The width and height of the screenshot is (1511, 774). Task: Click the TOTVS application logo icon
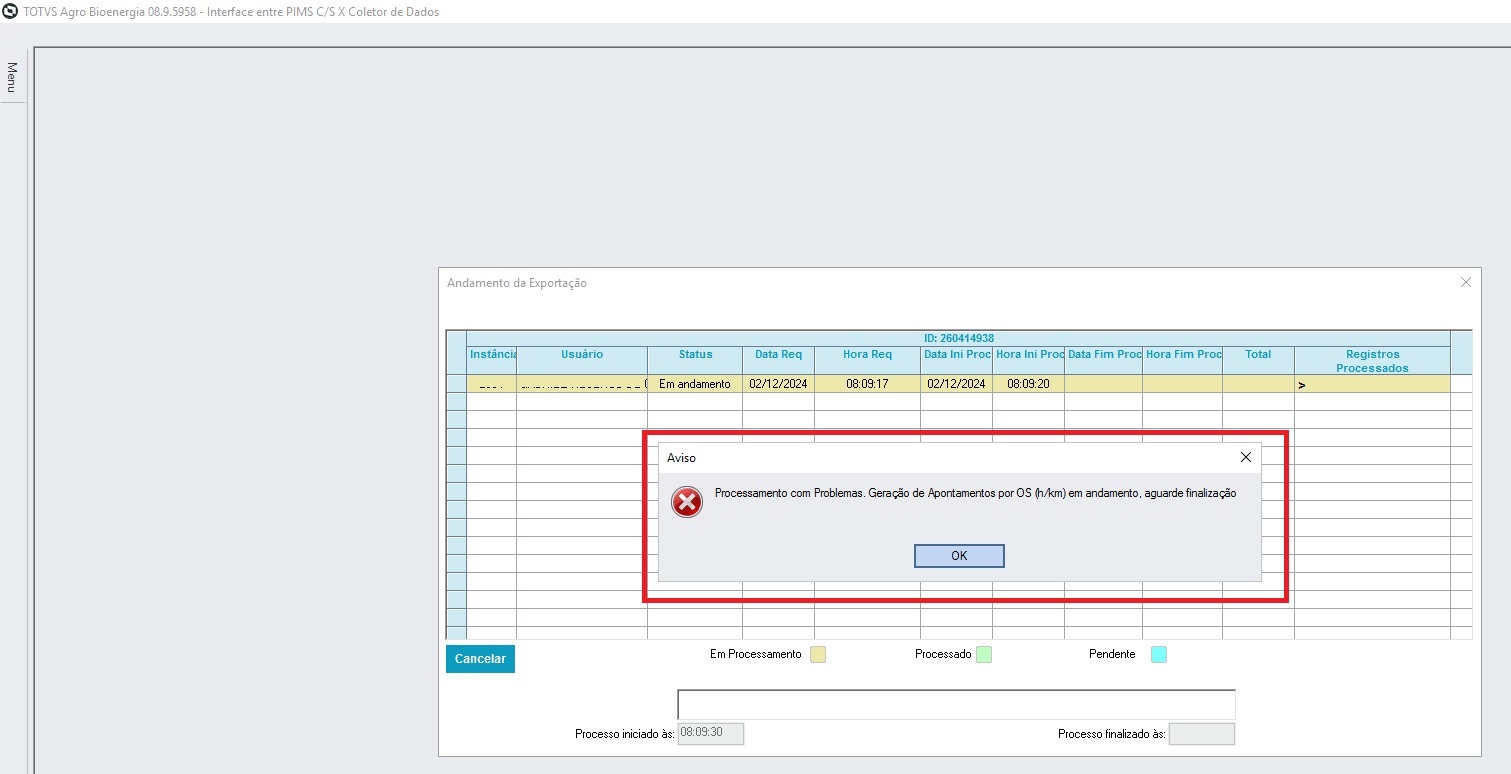(x=10, y=11)
